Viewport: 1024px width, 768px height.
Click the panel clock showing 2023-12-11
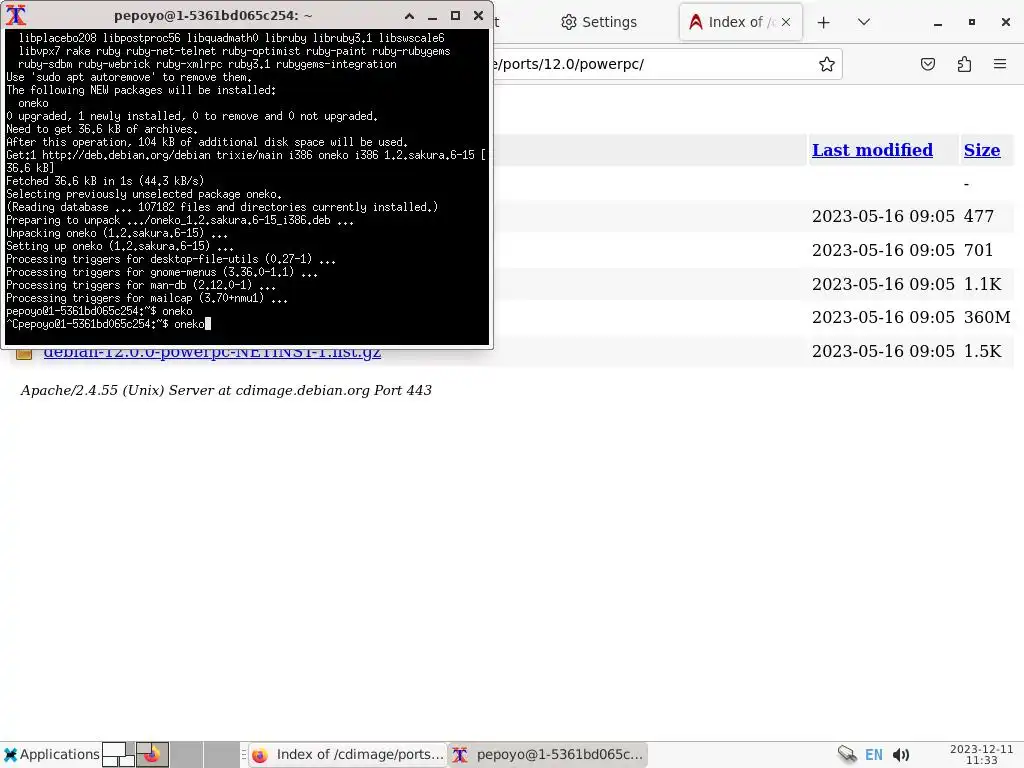click(981, 754)
